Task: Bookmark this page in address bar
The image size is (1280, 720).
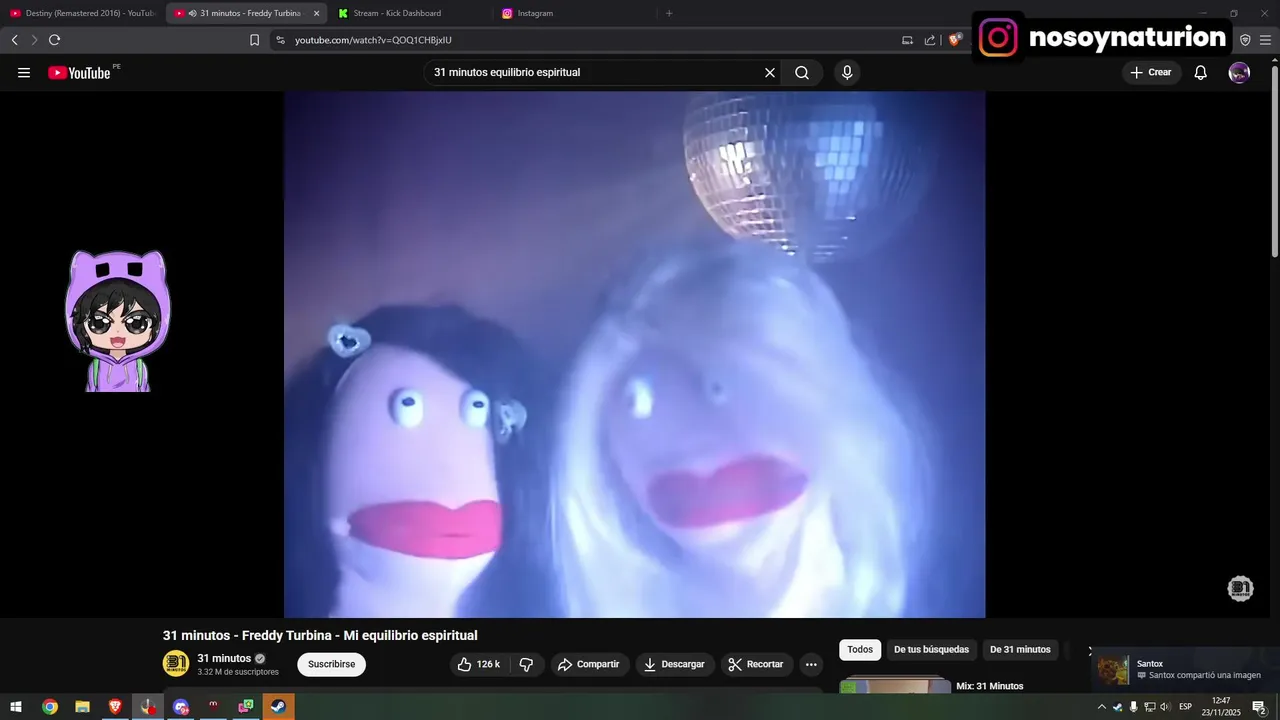Action: [254, 40]
